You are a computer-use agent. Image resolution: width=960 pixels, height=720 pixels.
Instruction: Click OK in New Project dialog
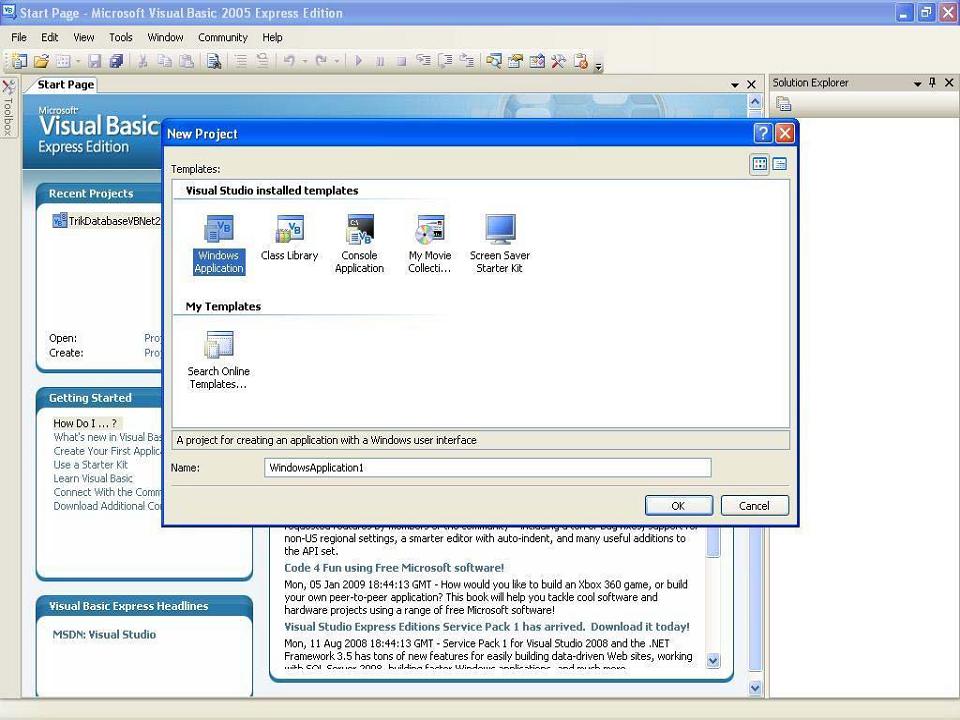[x=678, y=506]
